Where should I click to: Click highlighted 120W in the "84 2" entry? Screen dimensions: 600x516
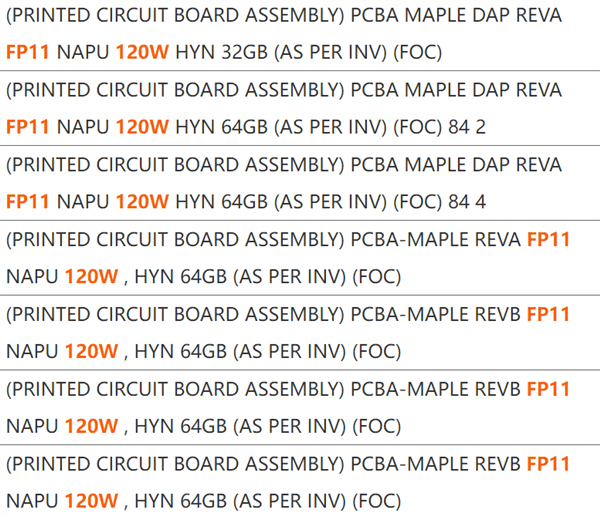coord(142,127)
